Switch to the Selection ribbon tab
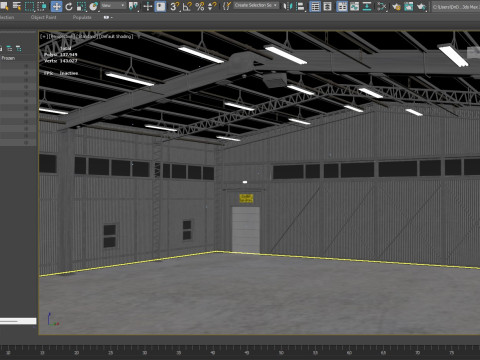This screenshot has width=480, height=360. [x=7, y=17]
